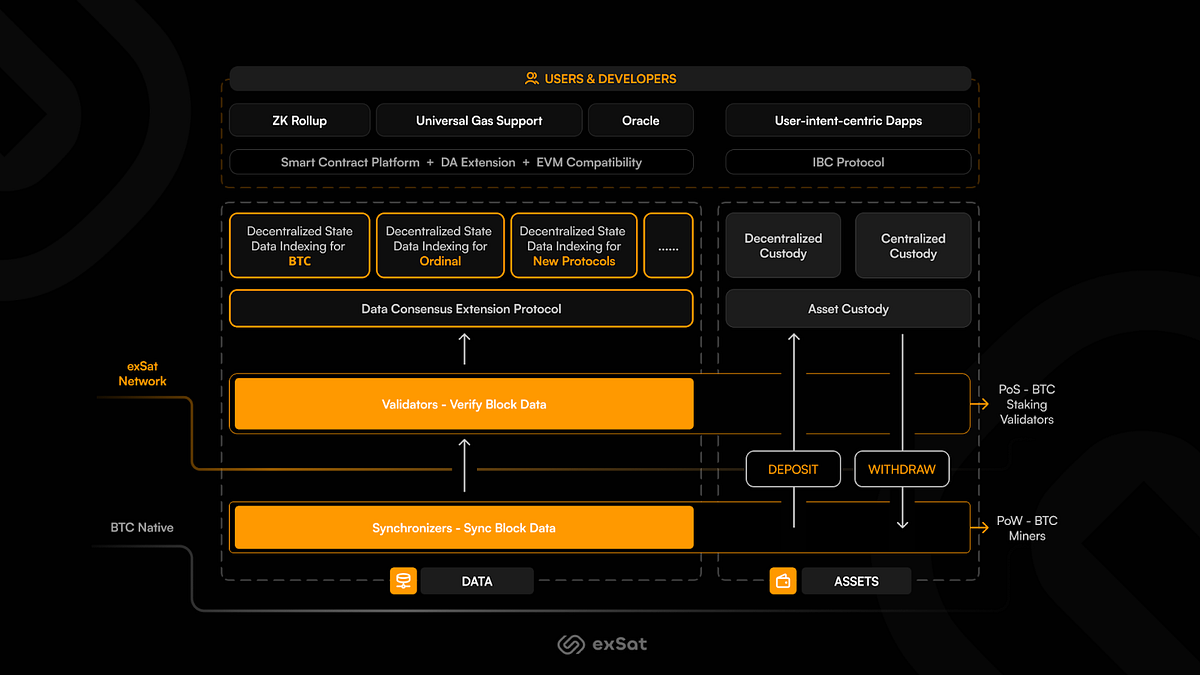Click the DEPOSIT button

point(793,468)
